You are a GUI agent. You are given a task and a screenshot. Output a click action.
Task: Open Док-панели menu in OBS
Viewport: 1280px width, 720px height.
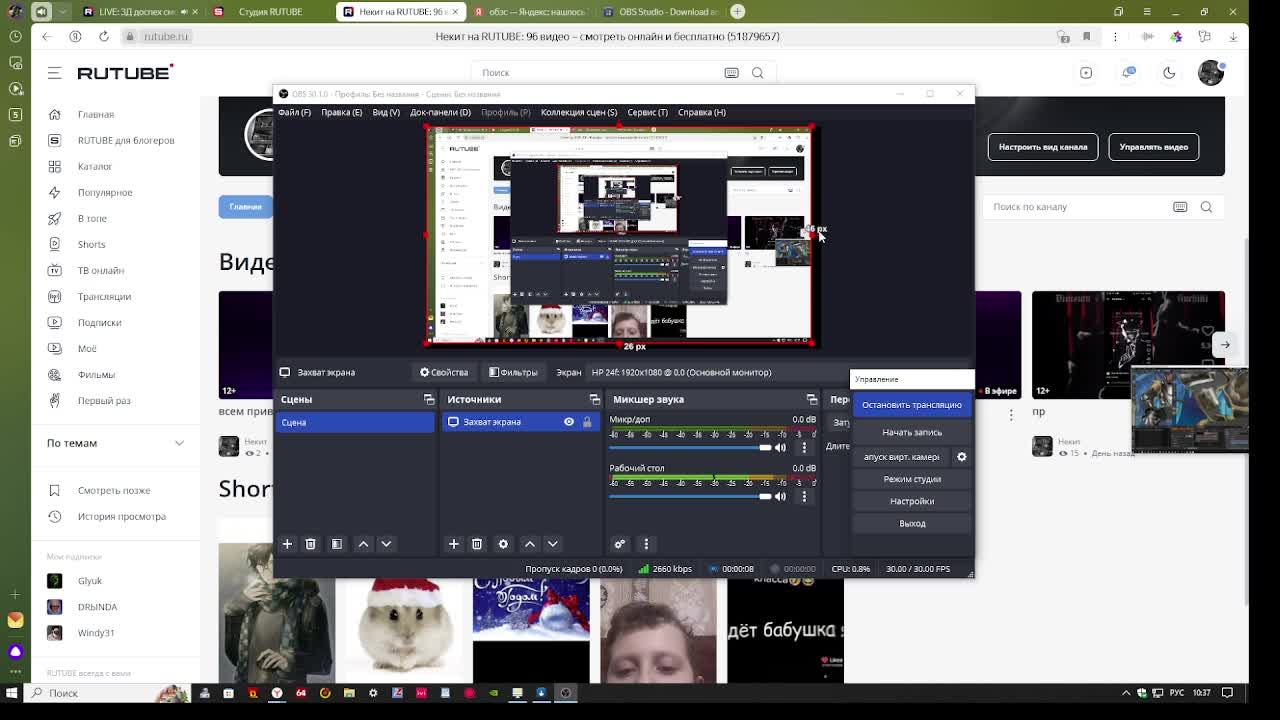pos(440,112)
